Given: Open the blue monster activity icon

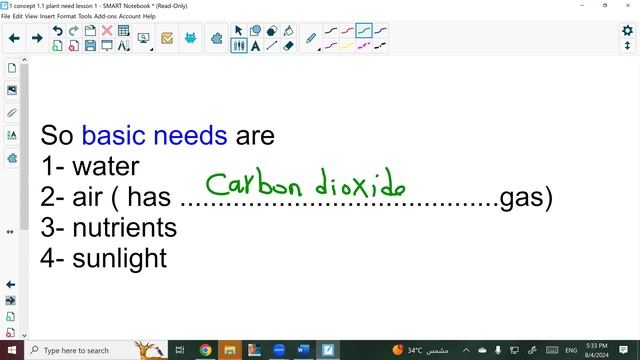Looking at the screenshot, I should tap(190, 38).
